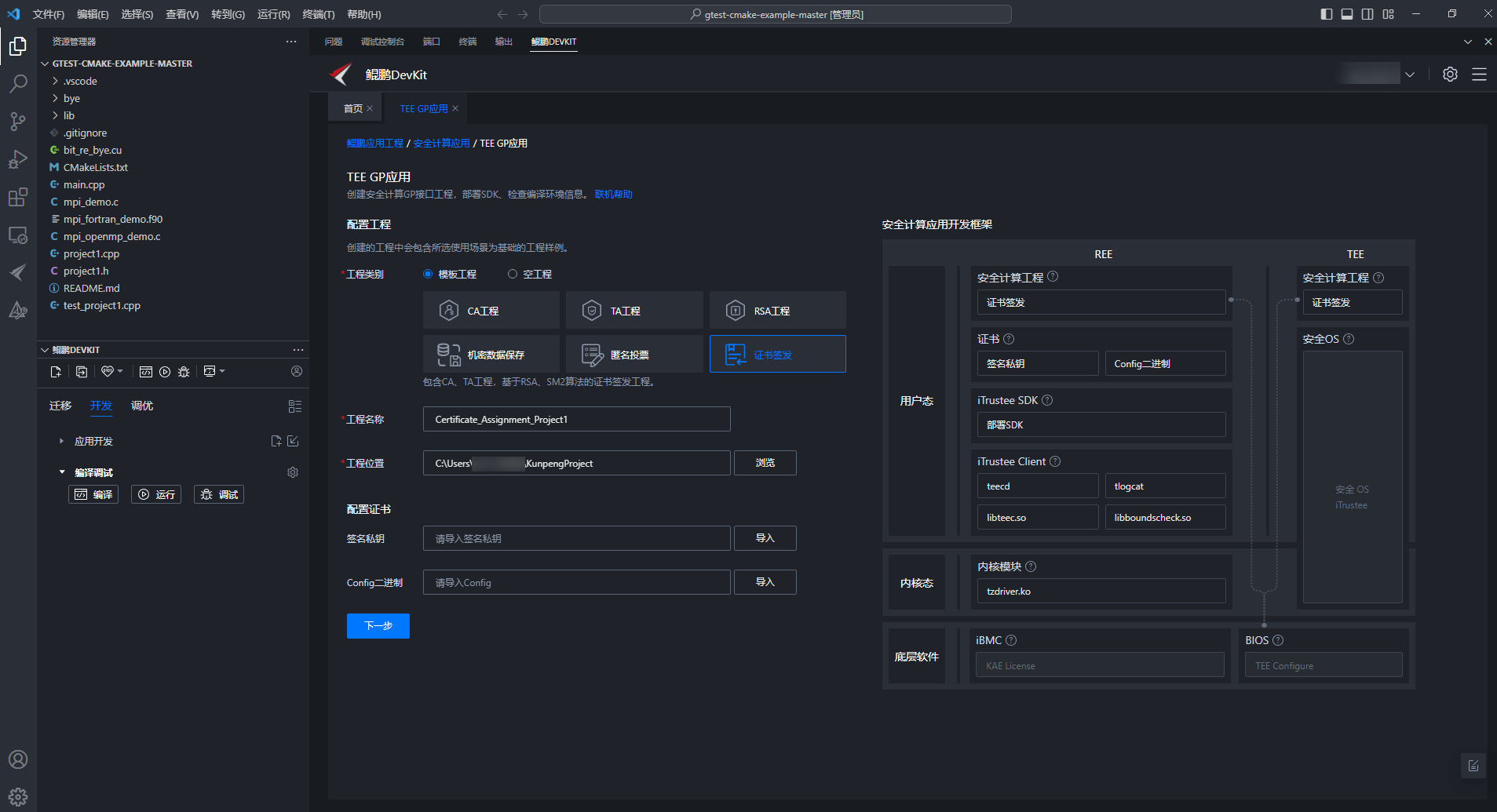Open DevKit settings gear in header
This screenshot has width=1497, height=812.
click(1450, 74)
